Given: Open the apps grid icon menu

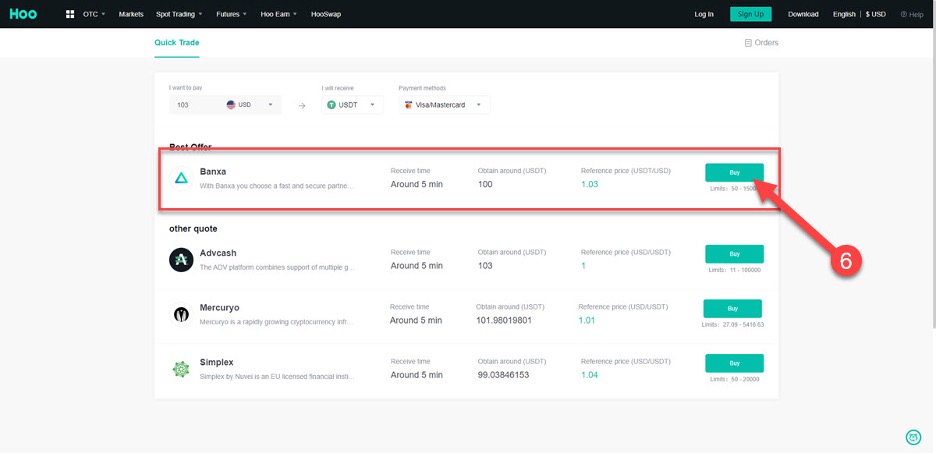Looking at the screenshot, I should (69, 14).
